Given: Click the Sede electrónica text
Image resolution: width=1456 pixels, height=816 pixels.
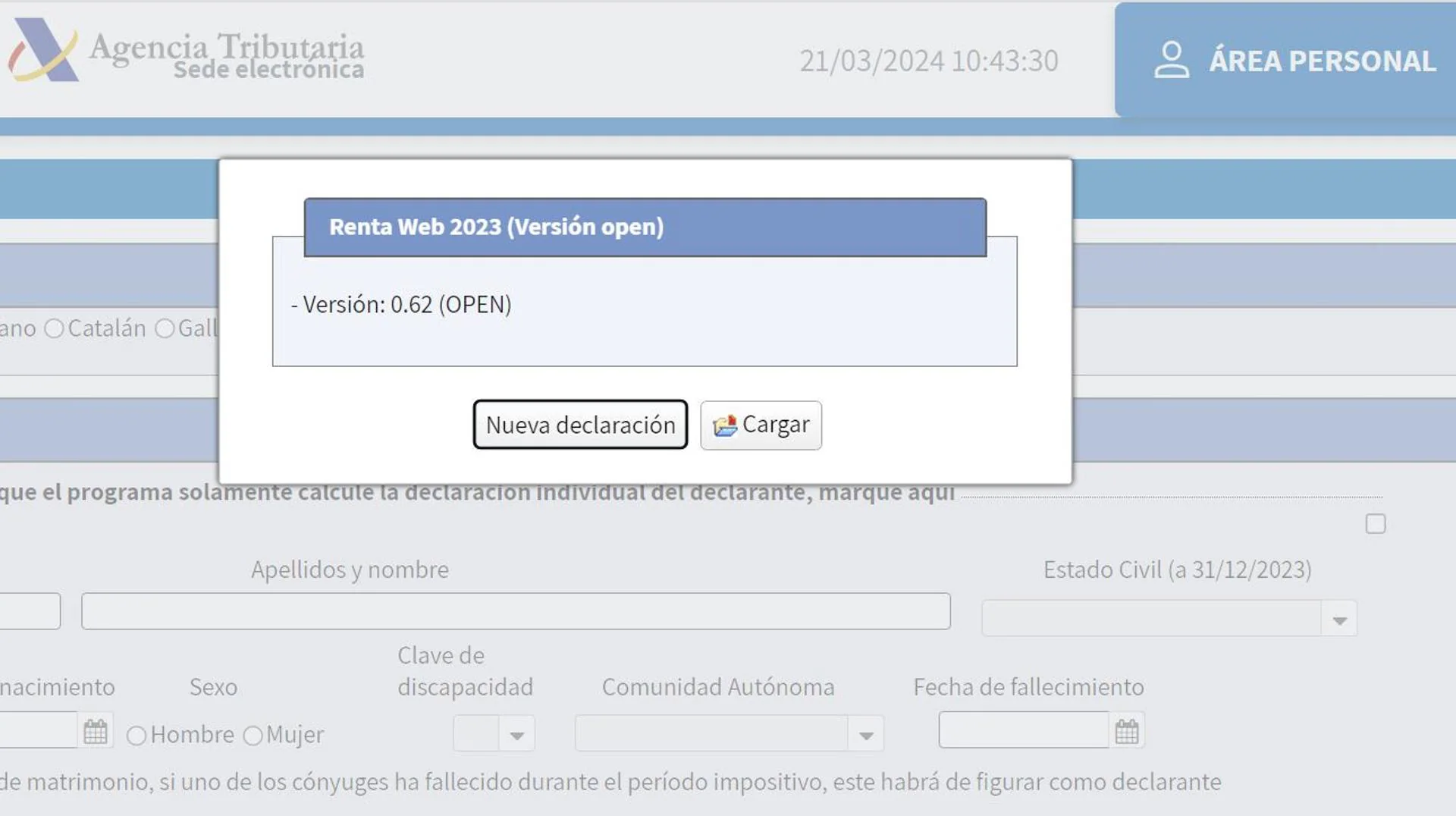Looking at the screenshot, I should tap(268, 70).
